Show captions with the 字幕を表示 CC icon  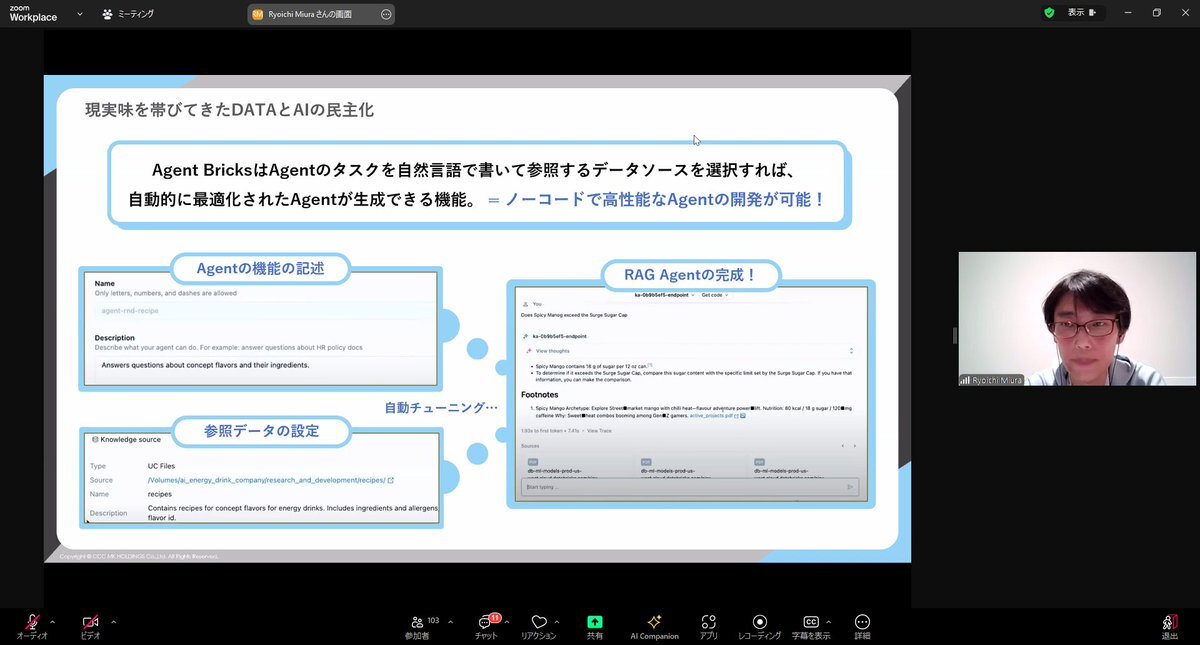click(x=811, y=622)
